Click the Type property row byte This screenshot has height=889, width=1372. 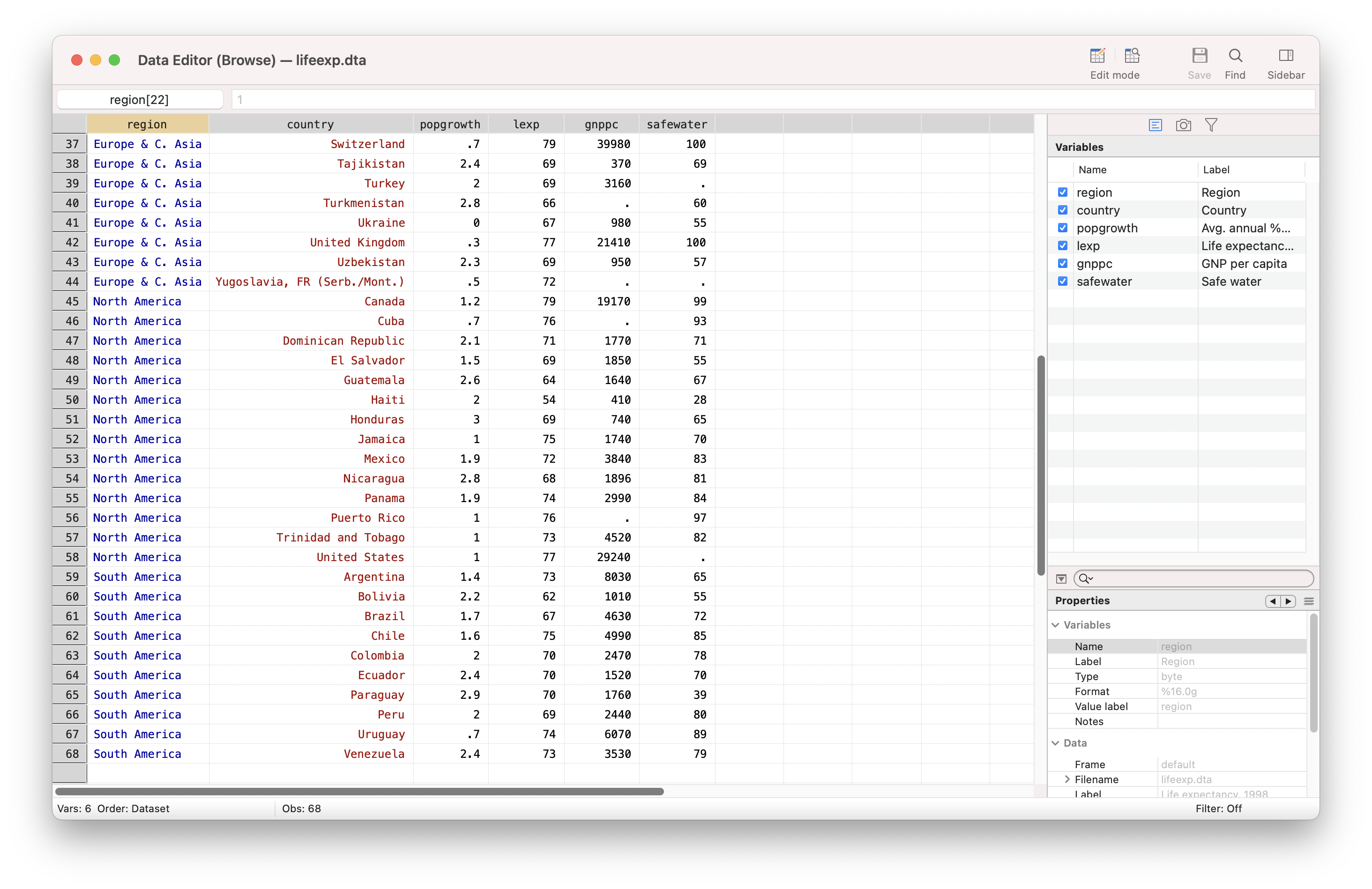[x=1177, y=676]
